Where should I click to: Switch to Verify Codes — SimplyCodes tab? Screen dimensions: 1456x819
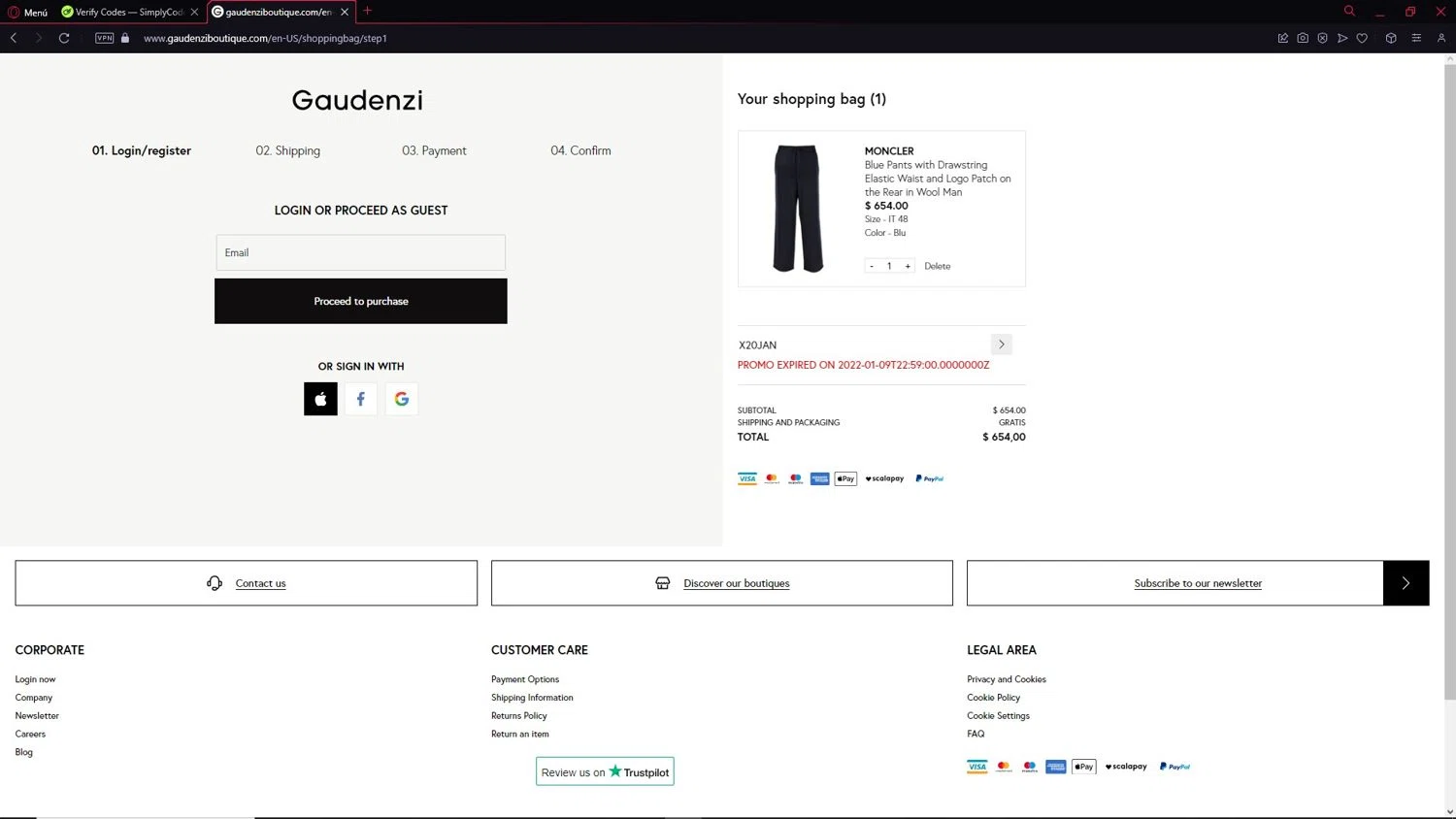[129, 12]
